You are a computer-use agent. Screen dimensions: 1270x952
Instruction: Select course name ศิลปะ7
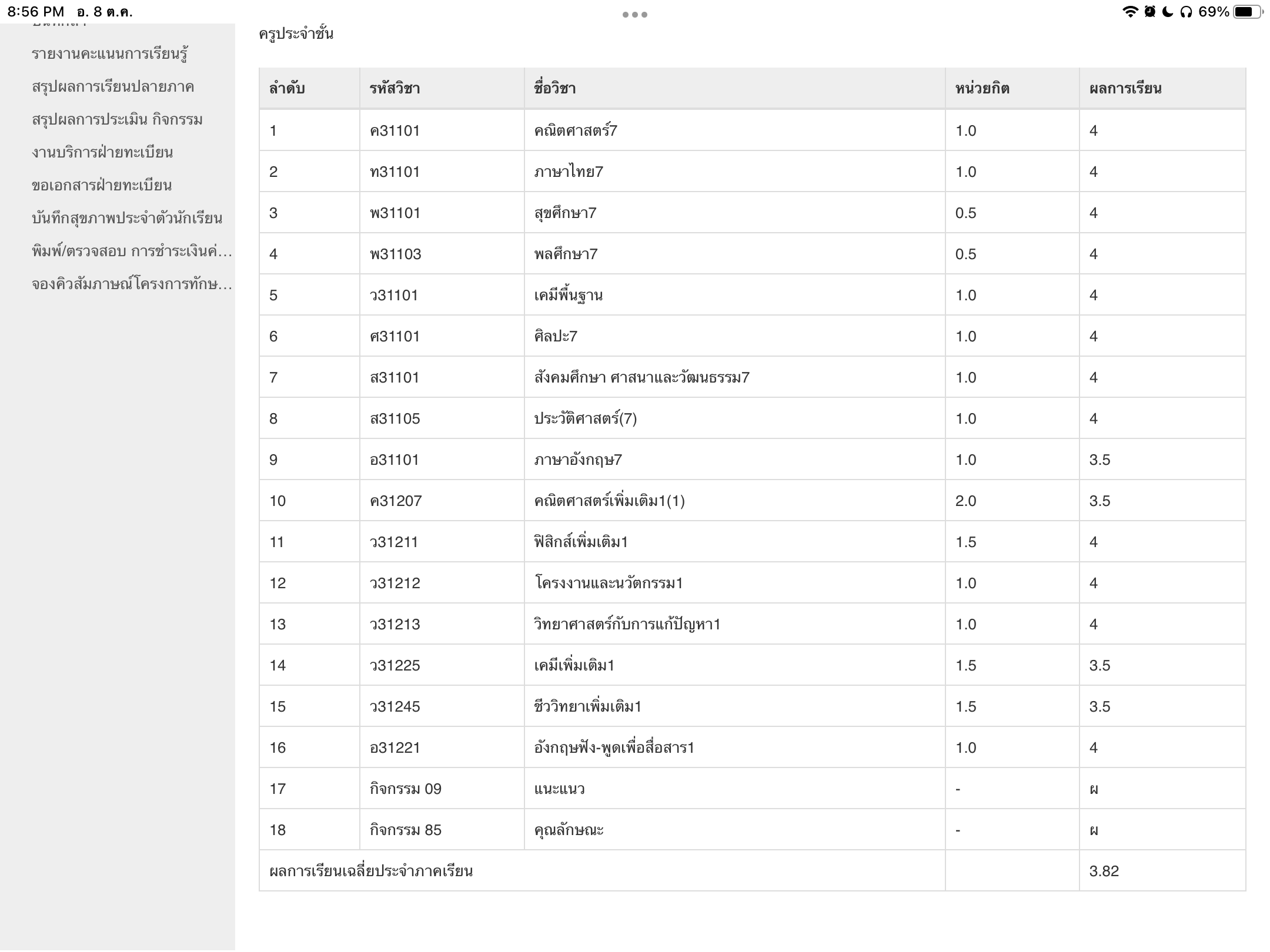(556, 336)
